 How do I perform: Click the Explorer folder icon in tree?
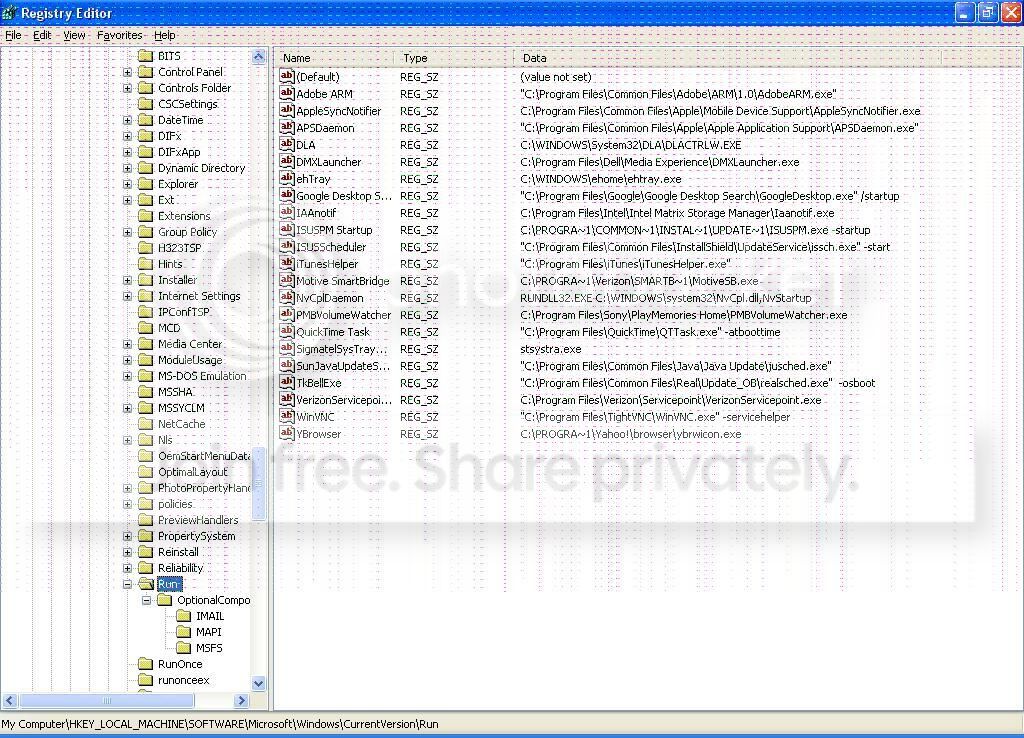coord(145,184)
